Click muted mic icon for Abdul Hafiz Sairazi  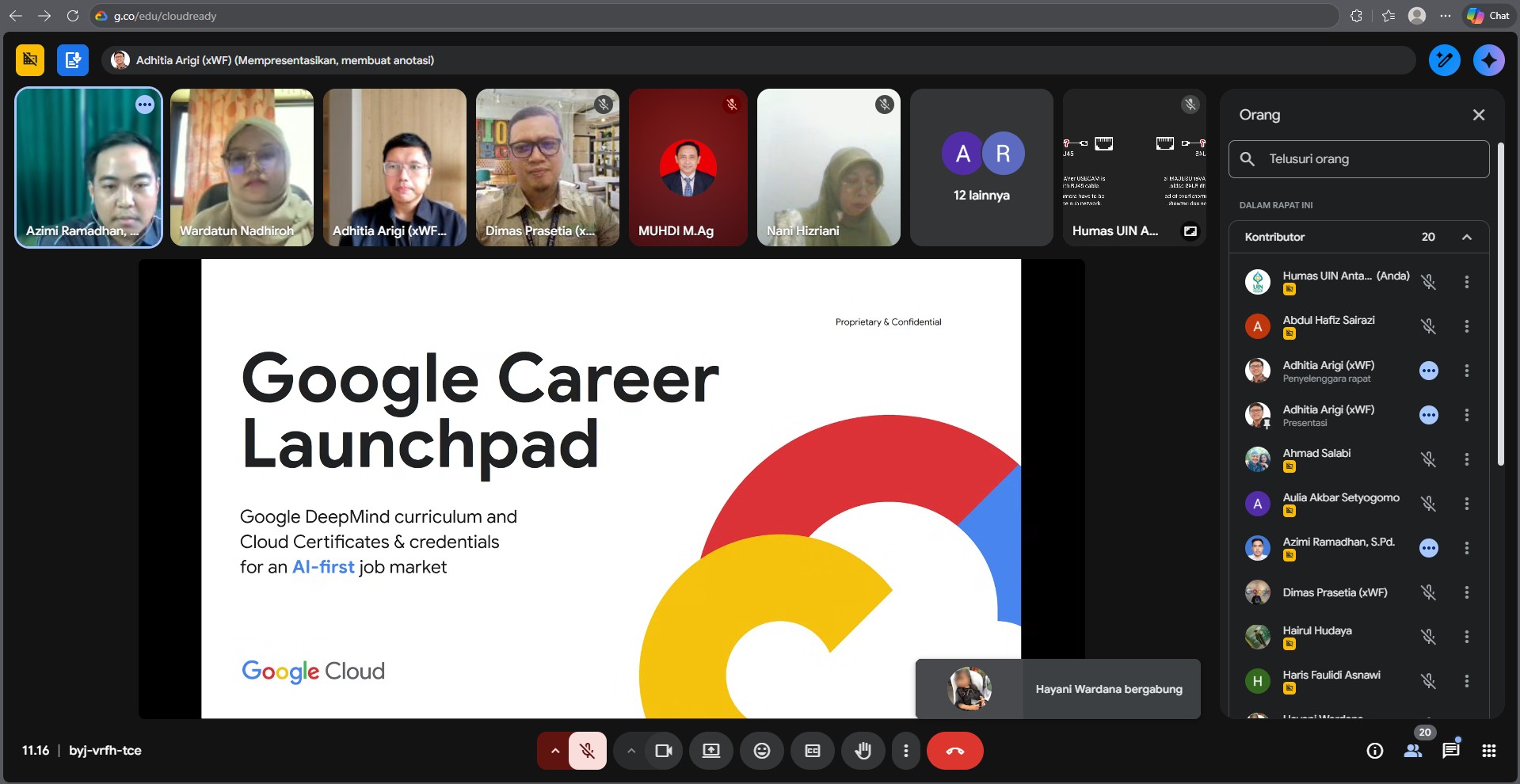coord(1428,326)
